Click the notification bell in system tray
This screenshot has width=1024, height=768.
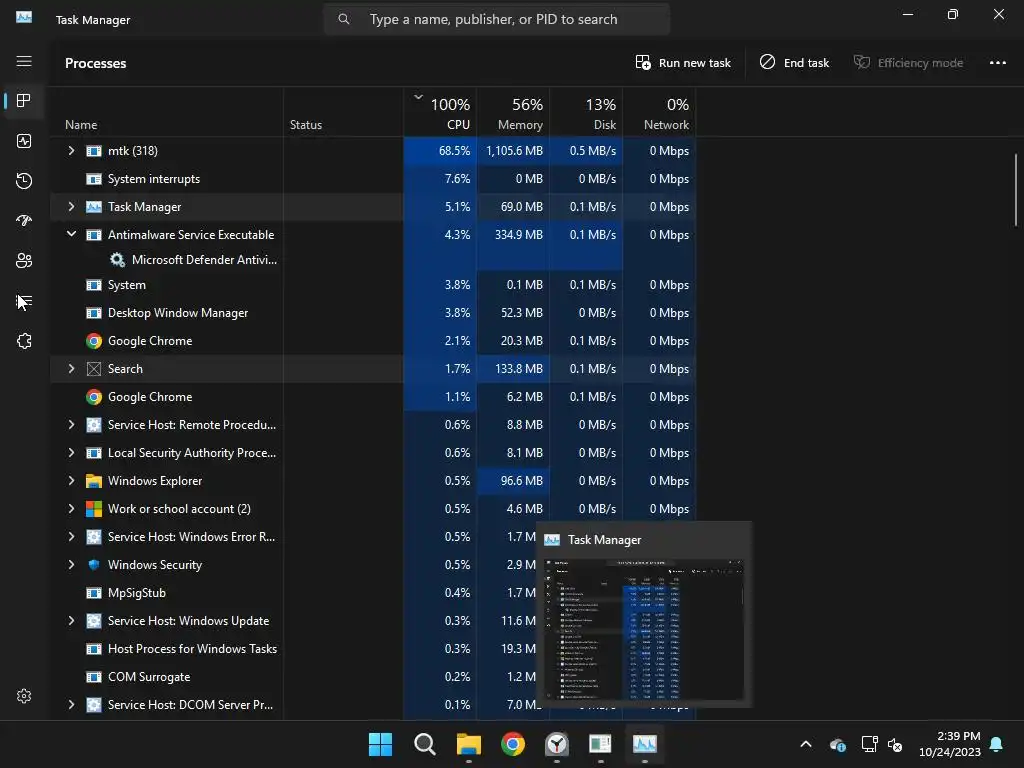[x=996, y=744]
